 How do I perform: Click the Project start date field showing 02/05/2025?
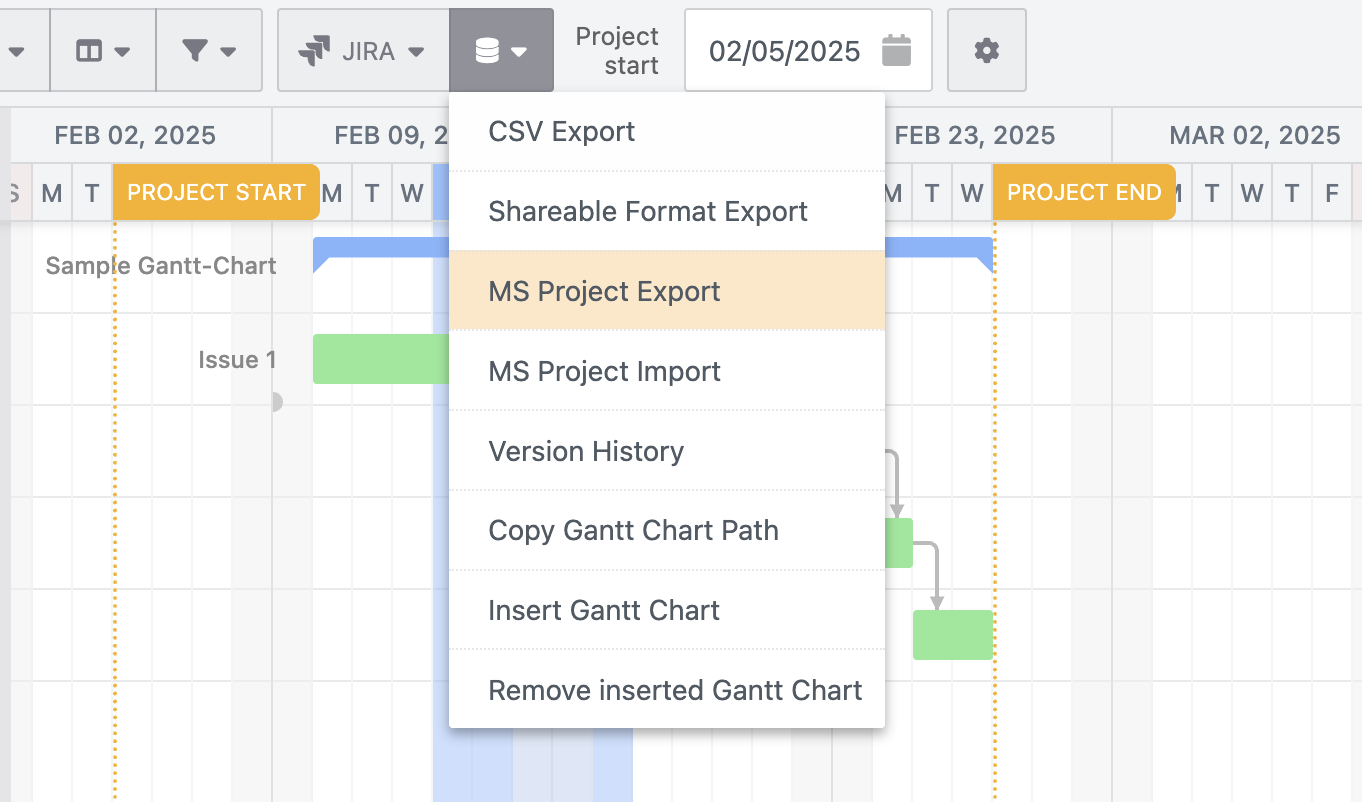[x=786, y=51]
